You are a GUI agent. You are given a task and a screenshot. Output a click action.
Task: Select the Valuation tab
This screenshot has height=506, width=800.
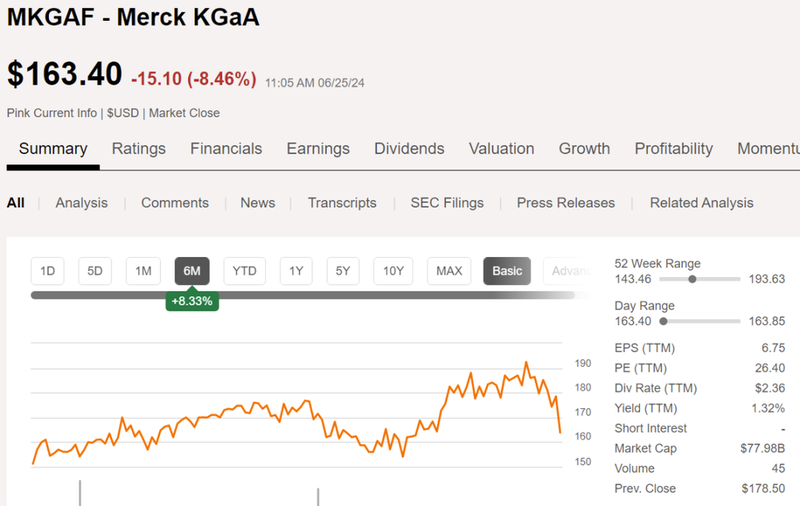coord(501,149)
